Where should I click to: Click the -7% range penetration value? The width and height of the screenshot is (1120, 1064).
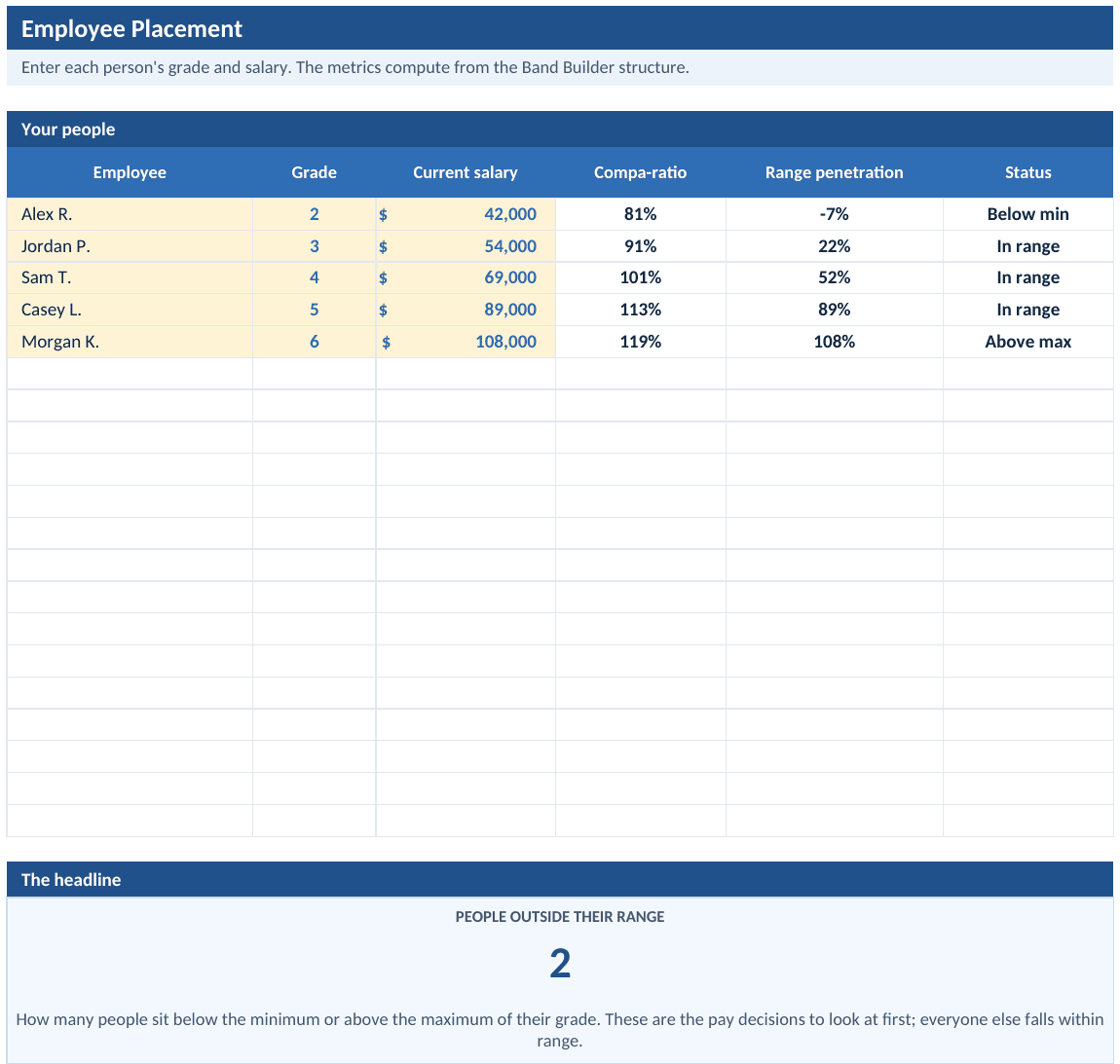(835, 214)
